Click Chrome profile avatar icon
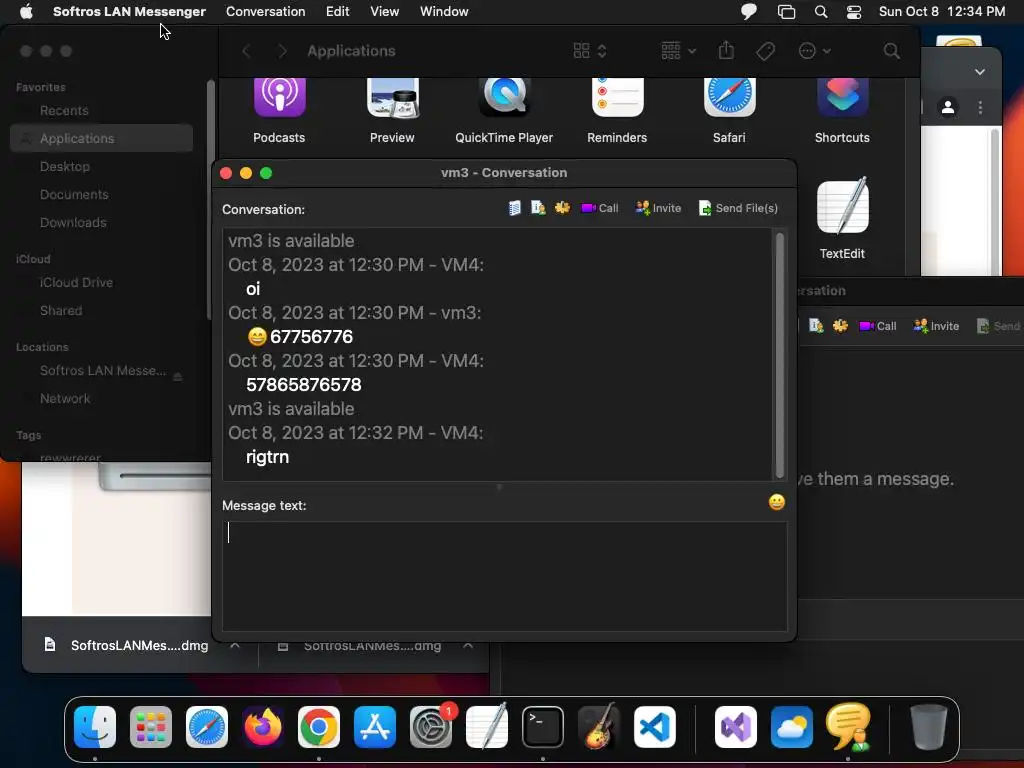 point(948,107)
